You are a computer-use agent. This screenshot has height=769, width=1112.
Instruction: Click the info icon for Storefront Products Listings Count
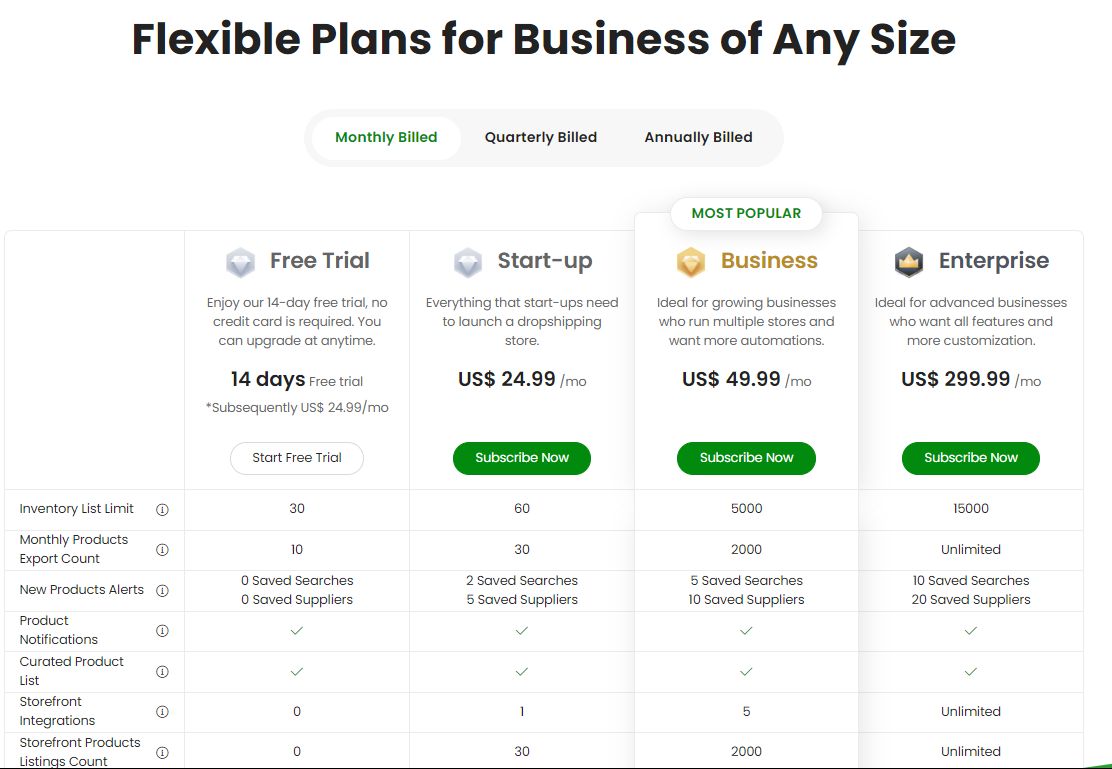tap(162, 752)
